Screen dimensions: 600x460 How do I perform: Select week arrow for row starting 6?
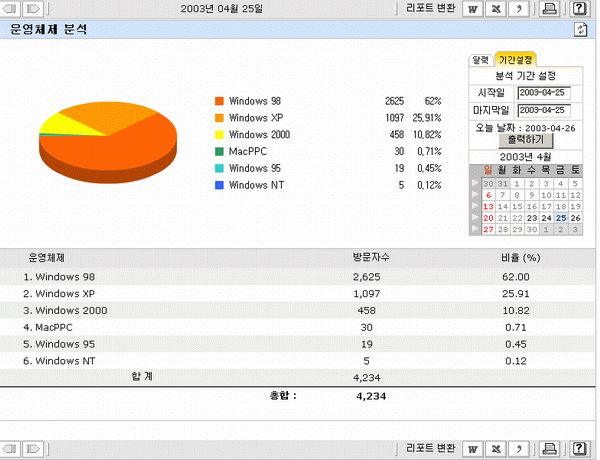(475, 195)
